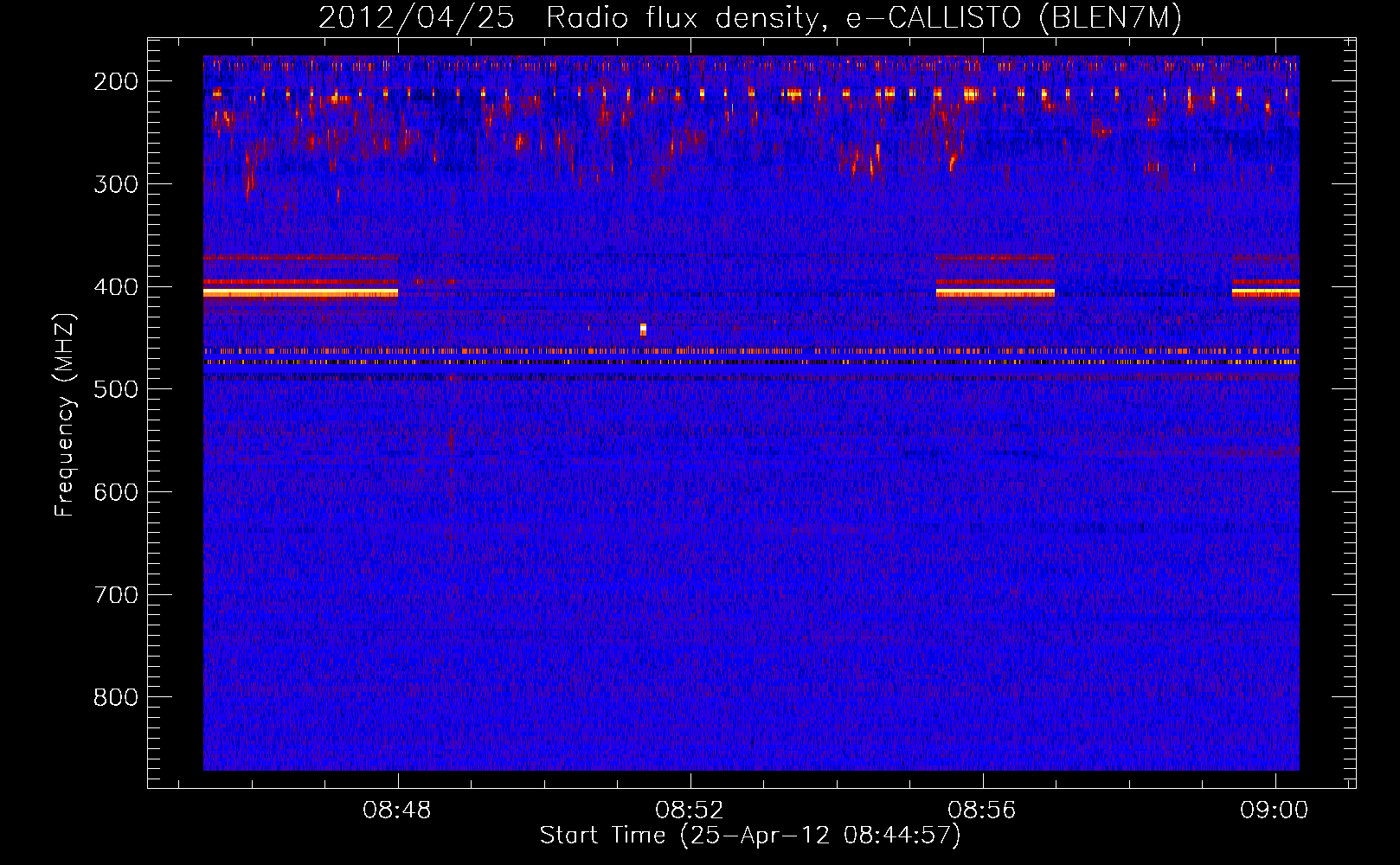Click the 09:00 time tick label
The height and width of the screenshot is (865, 1400).
[1275, 811]
